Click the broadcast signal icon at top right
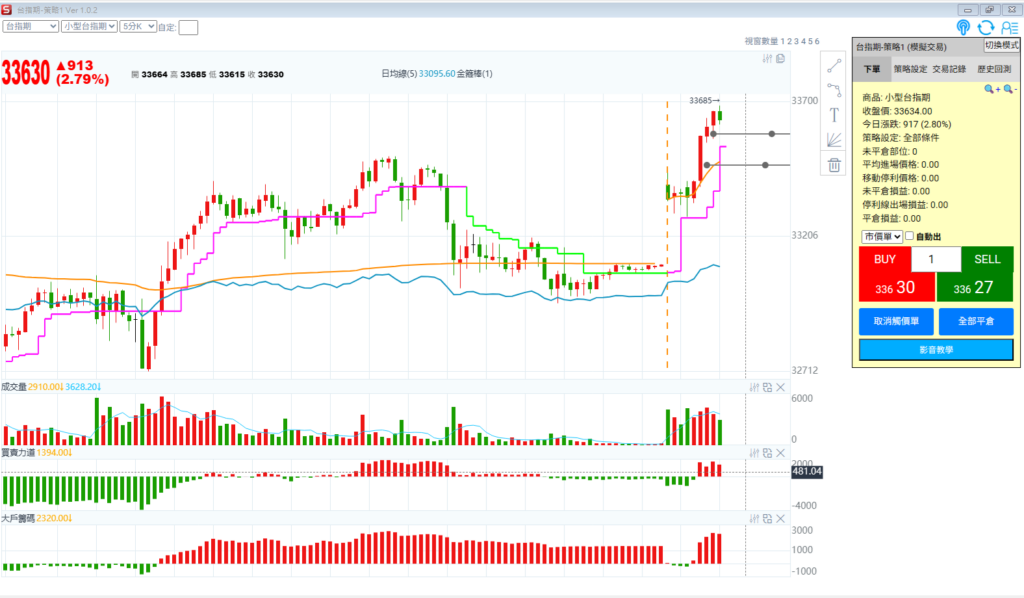Screen dimensions: 1024x598 click(x=963, y=28)
